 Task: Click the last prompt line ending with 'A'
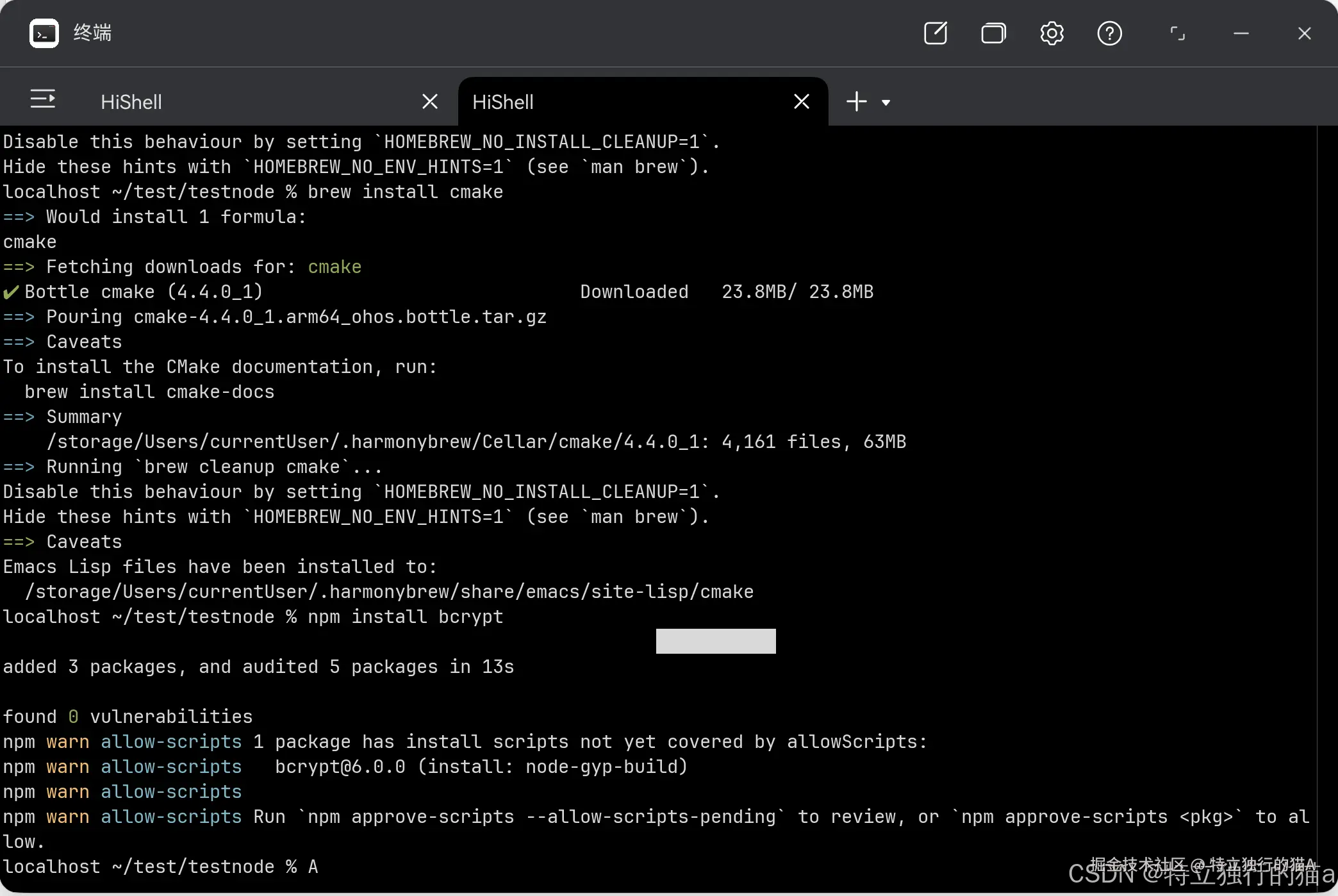click(160, 867)
